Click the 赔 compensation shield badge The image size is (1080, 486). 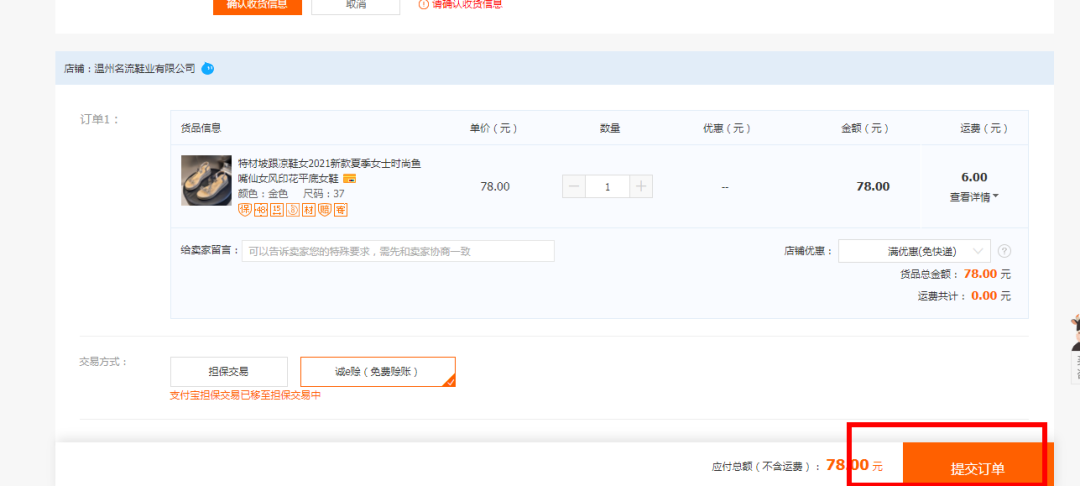[324, 210]
